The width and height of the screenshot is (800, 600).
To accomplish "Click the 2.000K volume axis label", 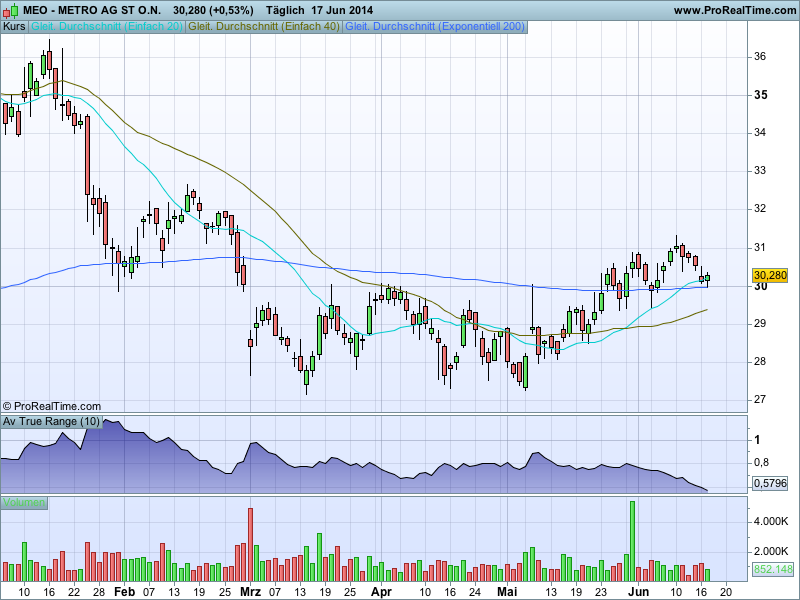I will pyautogui.click(x=771, y=552).
